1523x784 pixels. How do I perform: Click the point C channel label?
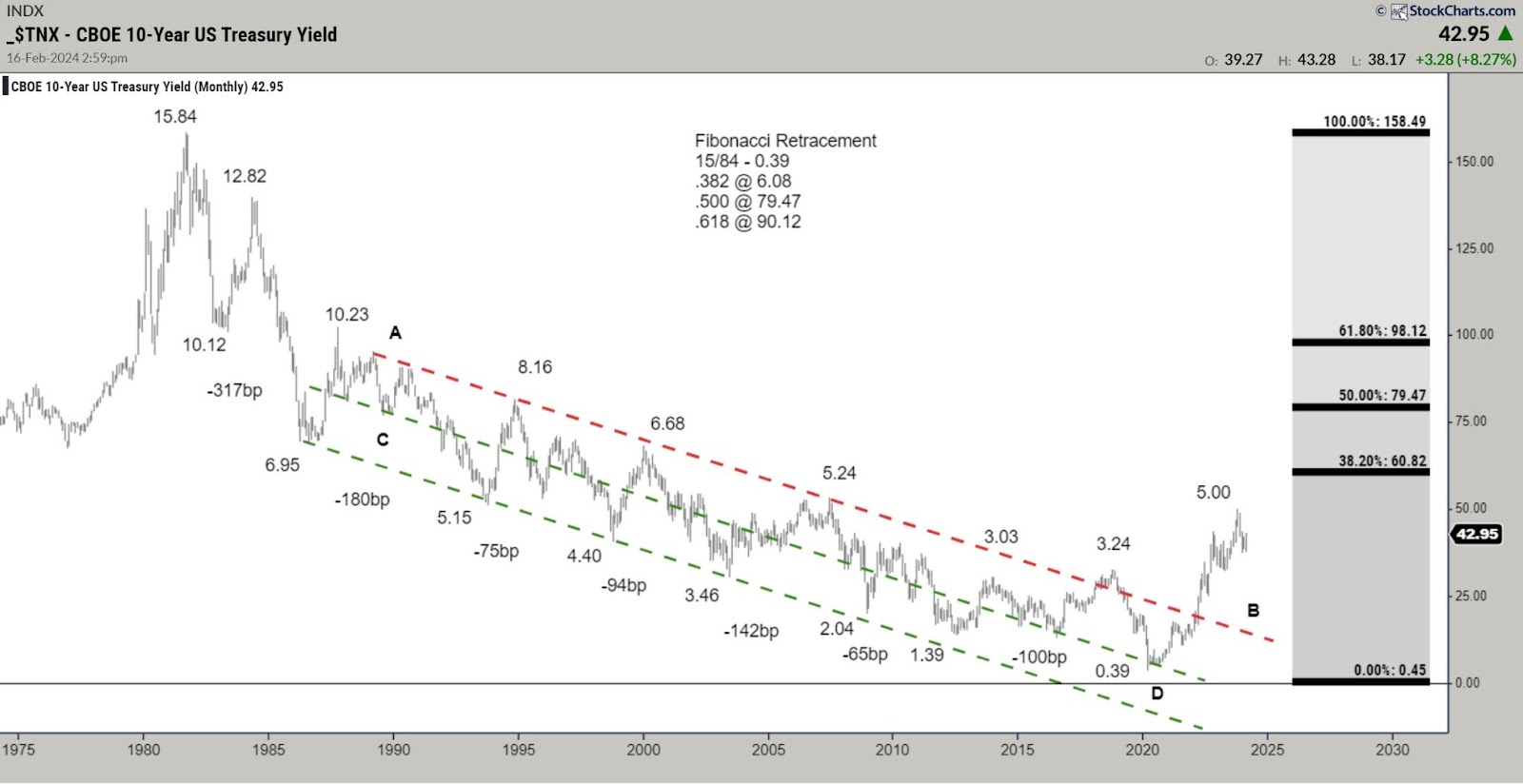pos(383,440)
